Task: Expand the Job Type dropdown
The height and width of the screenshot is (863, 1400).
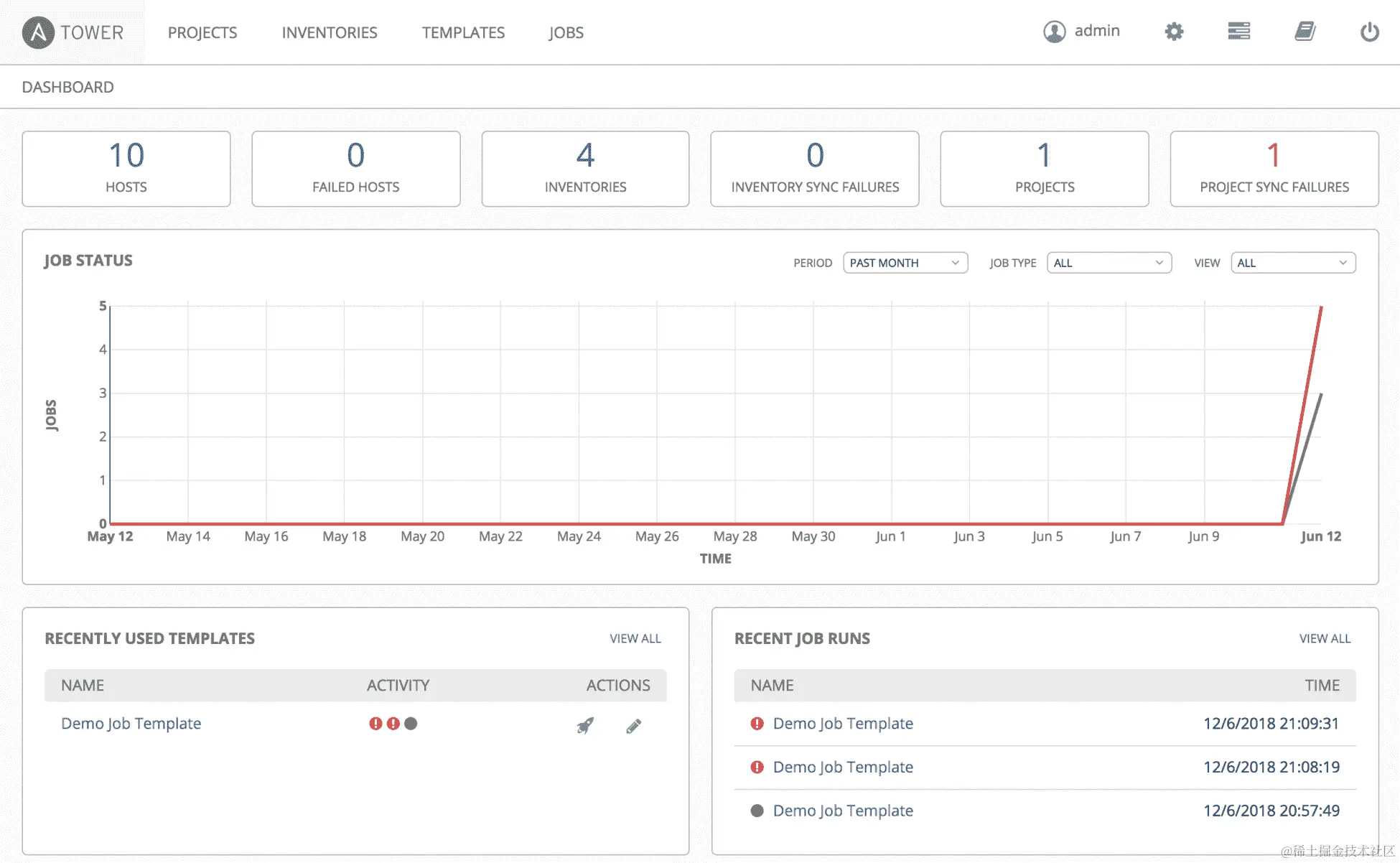Action: 1109,263
